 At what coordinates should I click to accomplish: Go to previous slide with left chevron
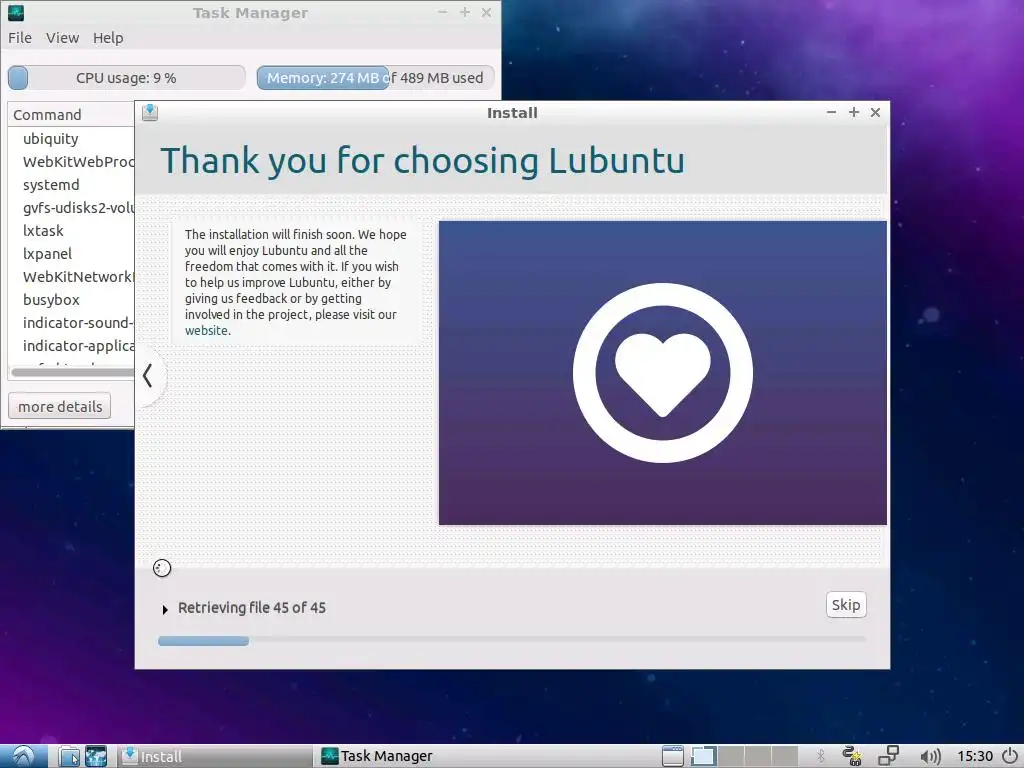148,376
